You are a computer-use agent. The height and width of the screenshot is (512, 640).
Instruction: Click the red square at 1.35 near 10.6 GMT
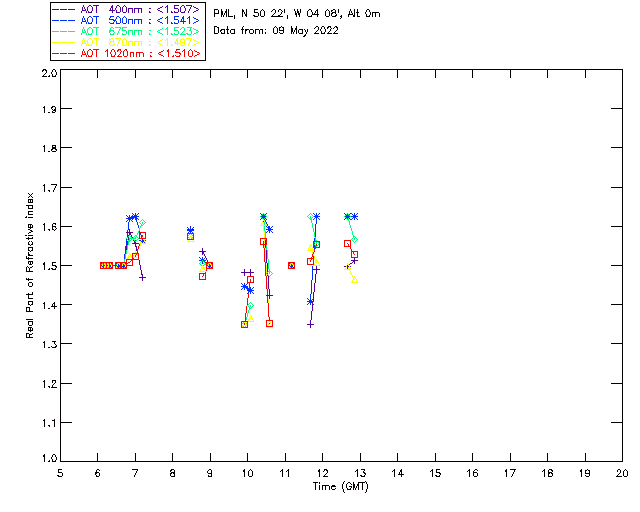click(269, 323)
